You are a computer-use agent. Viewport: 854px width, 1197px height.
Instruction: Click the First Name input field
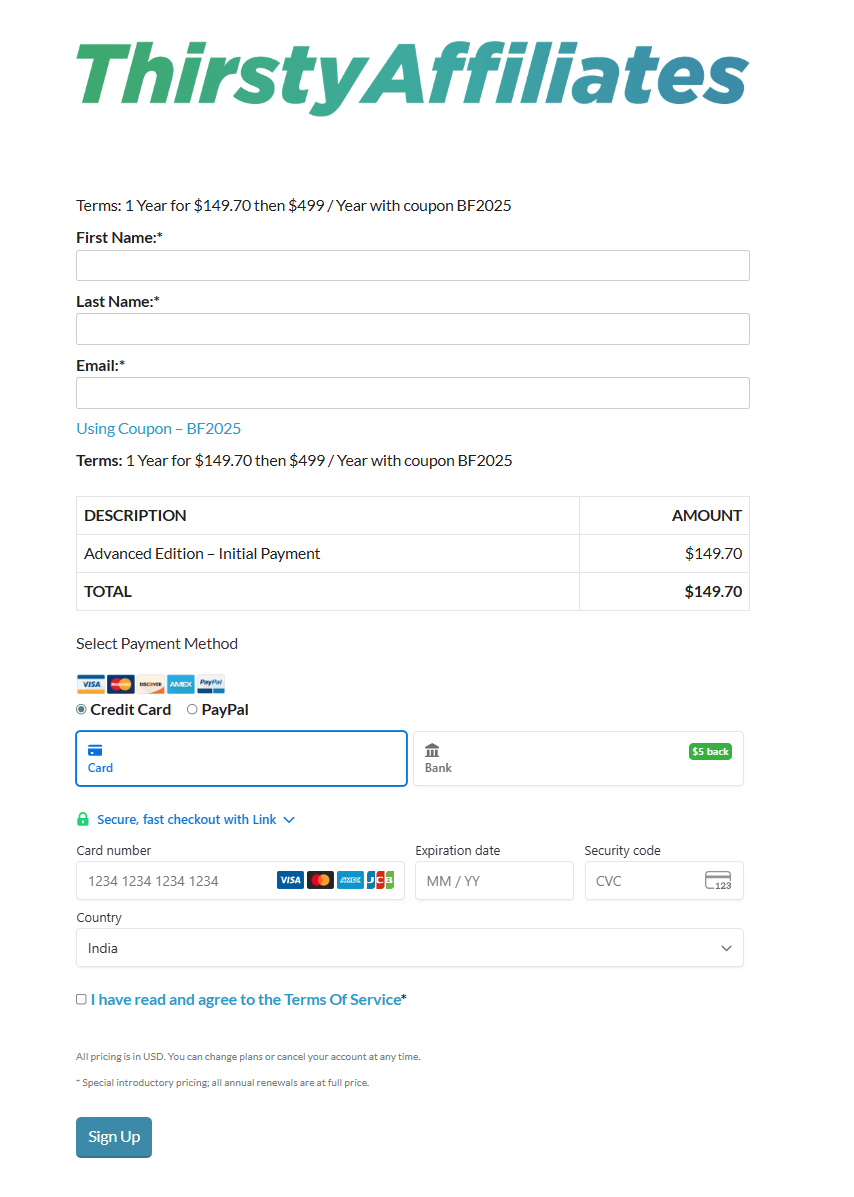pos(412,265)
